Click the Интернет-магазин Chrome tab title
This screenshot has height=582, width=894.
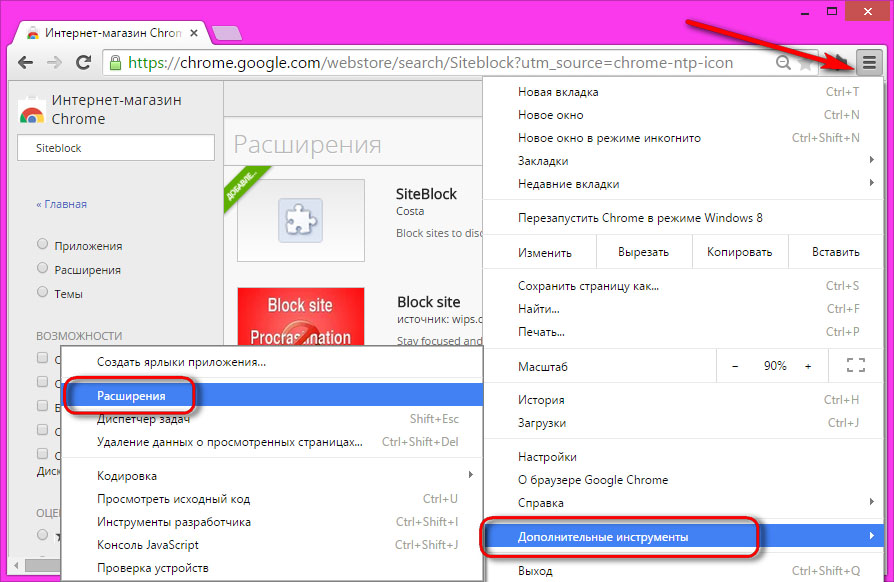tap(113, 33)
